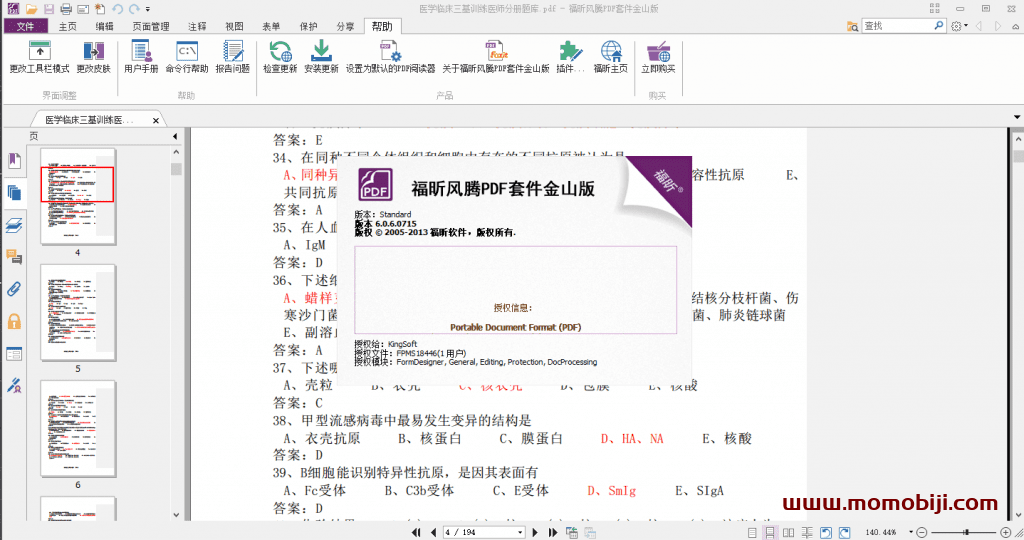
Task: Open the Signatures pen panel in sidebar
Action: [14, 385]
